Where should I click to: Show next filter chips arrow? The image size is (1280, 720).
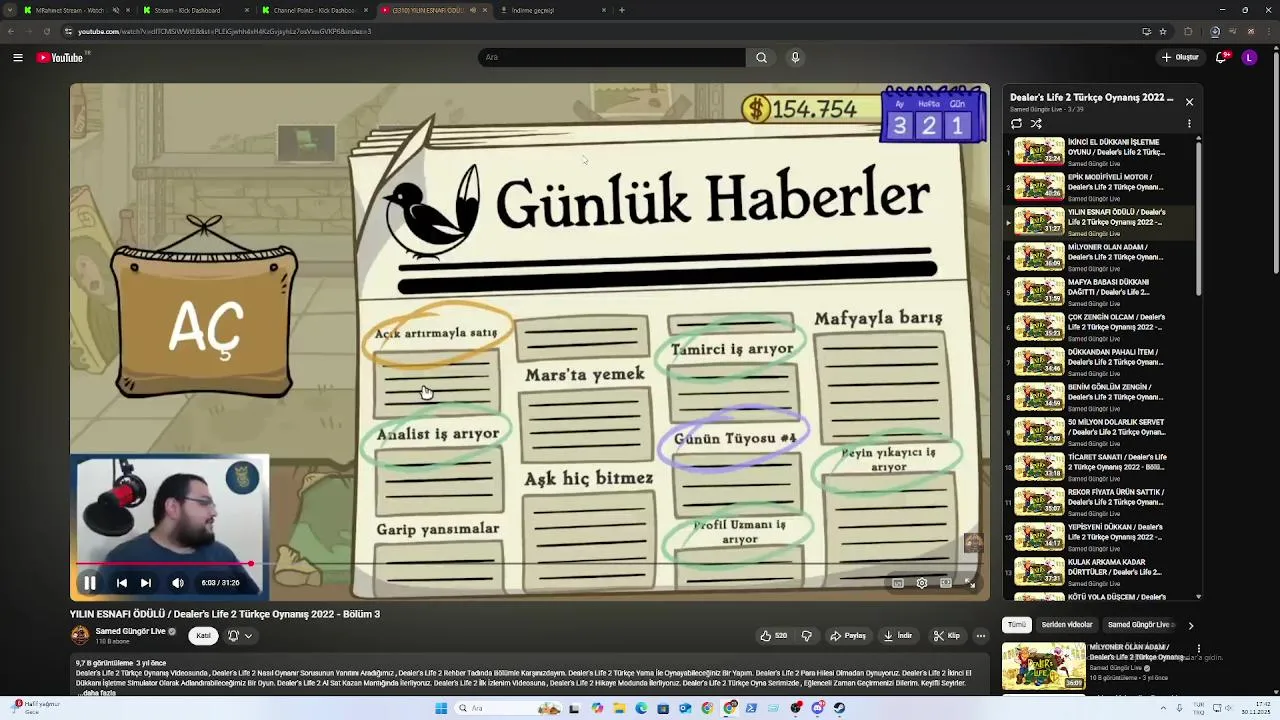pos(1190,625)
